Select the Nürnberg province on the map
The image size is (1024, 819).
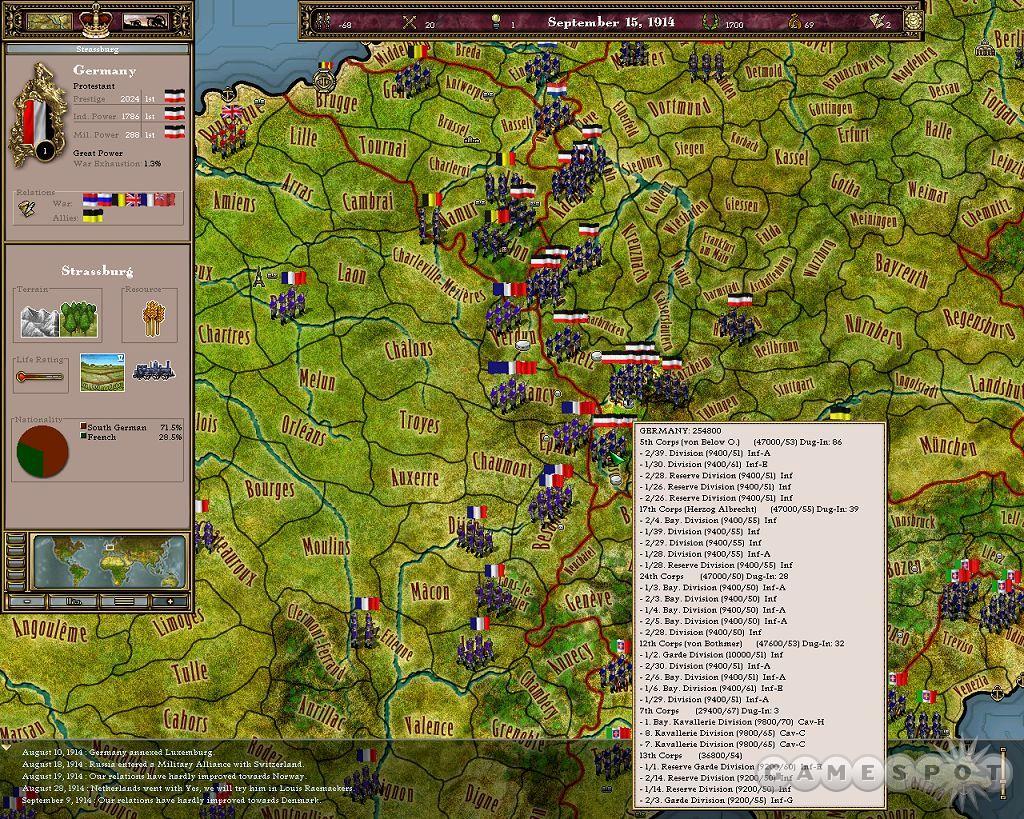[x=873, y=331]
